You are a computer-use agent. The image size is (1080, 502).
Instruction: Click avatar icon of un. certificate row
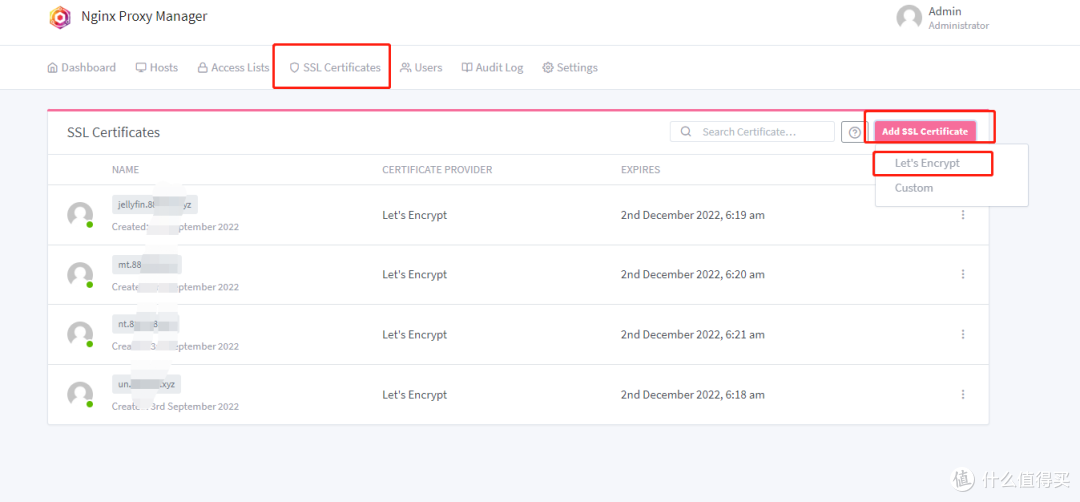(80, 395)
